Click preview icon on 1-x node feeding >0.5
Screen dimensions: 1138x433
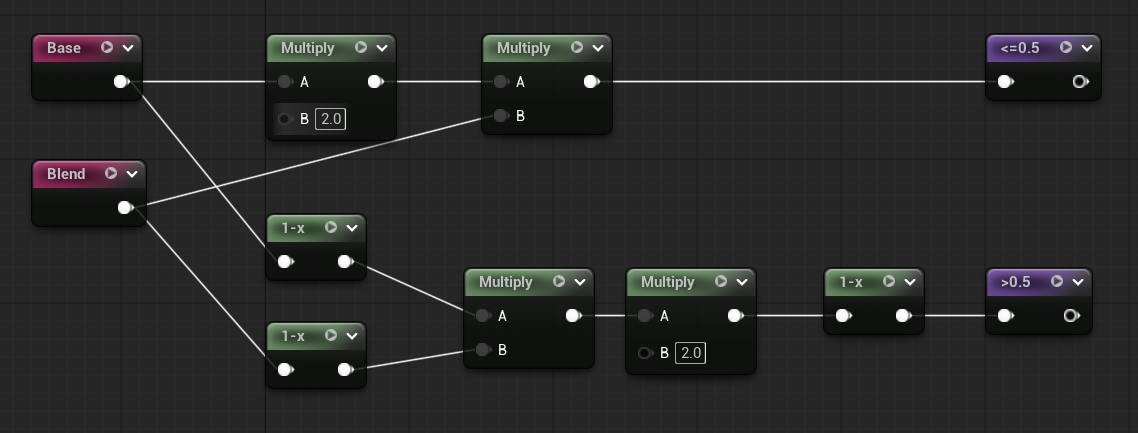(x=889, y=281)
